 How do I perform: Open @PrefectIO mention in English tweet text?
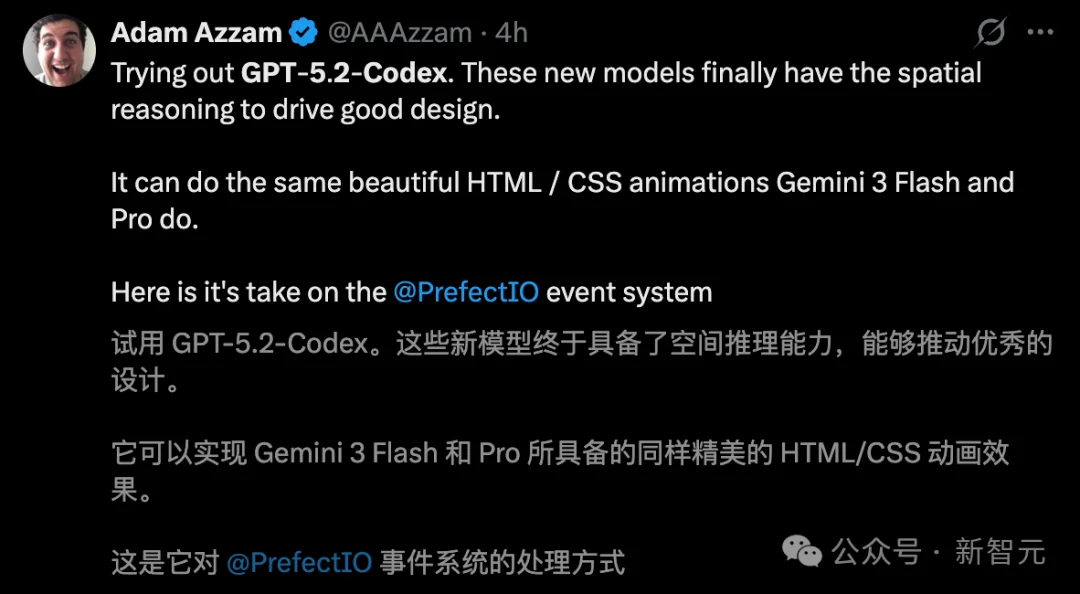pyautogui.click(x=466, y=292)
